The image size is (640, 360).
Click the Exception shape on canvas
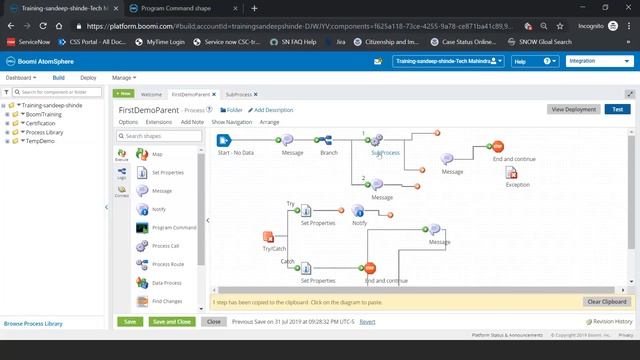click(x=511, y=173)
